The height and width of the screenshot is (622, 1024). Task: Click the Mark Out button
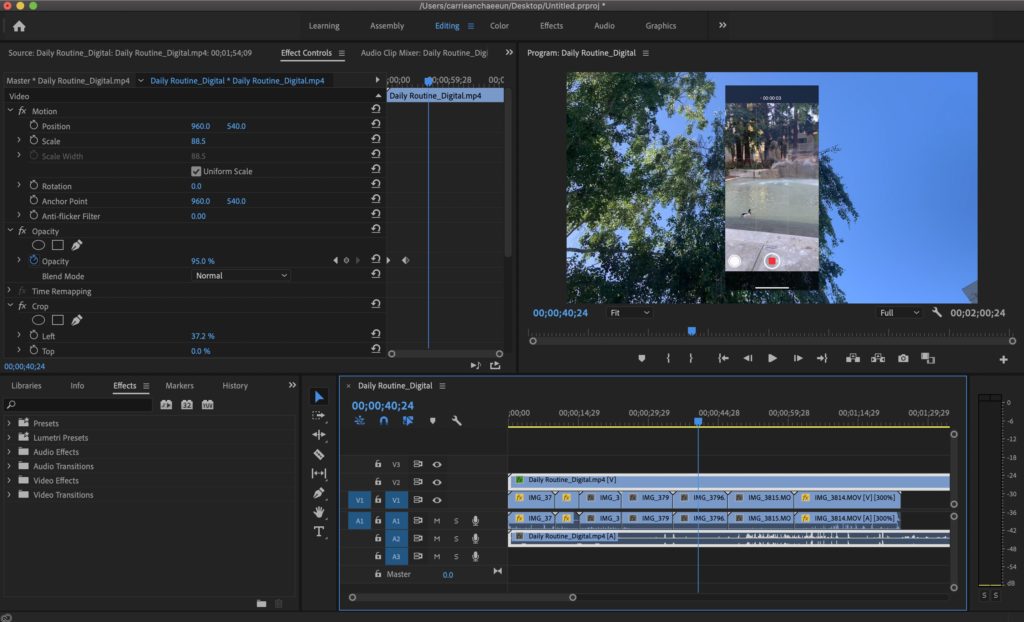click(x=690, y=358)
